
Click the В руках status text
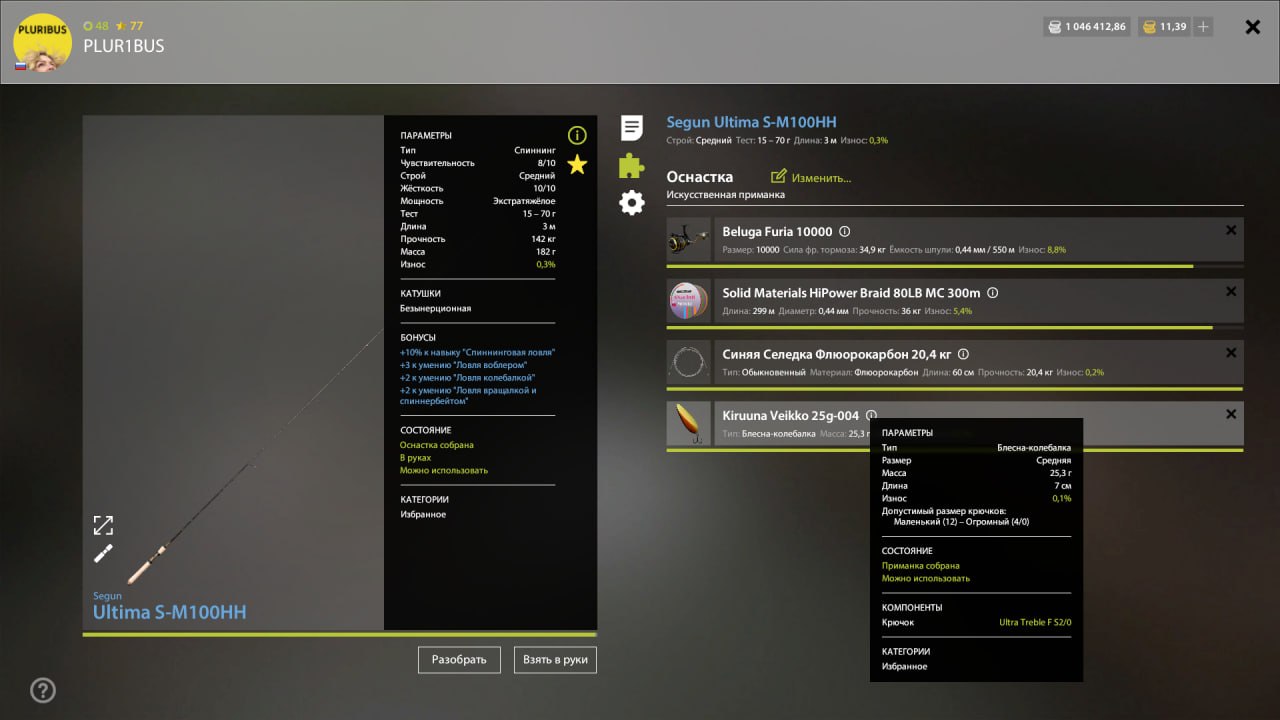(415, 458)
